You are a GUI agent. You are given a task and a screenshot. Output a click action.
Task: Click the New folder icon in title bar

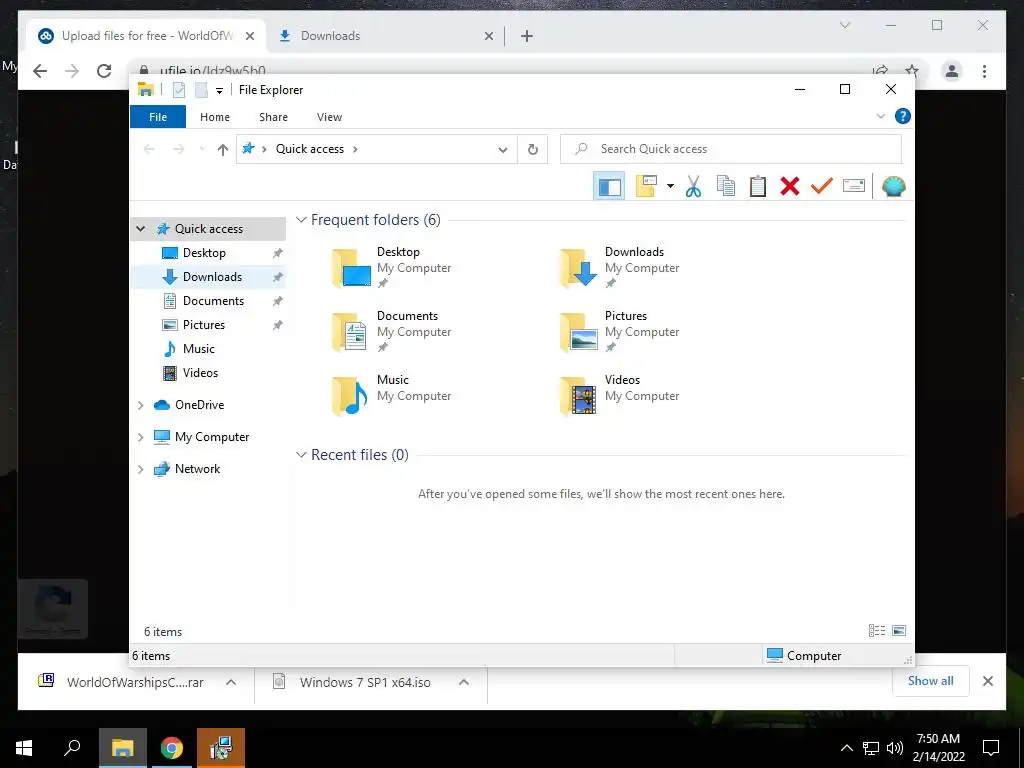coord(201,90)
